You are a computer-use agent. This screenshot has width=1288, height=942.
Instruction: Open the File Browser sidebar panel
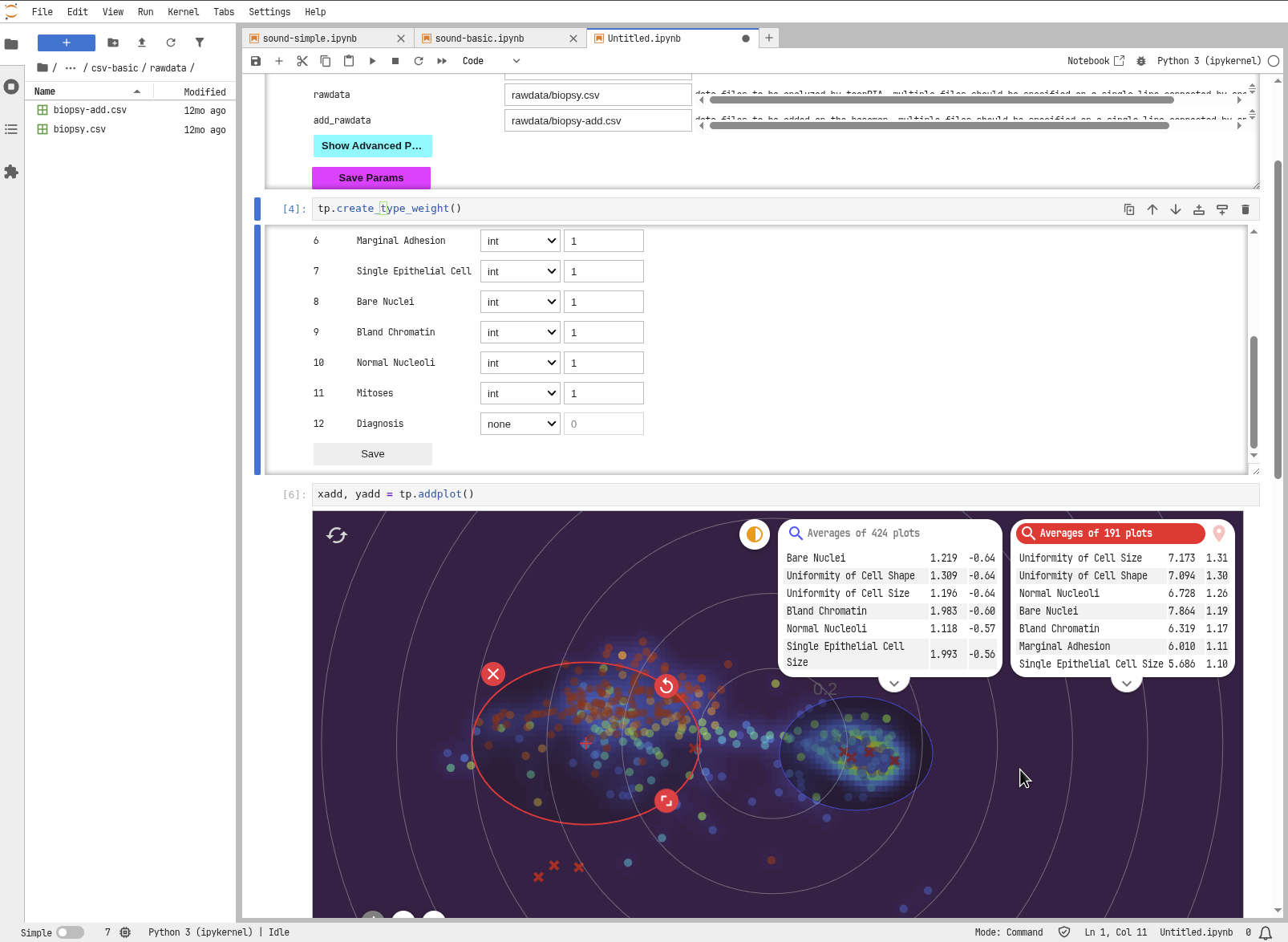[x=11, y=44]
